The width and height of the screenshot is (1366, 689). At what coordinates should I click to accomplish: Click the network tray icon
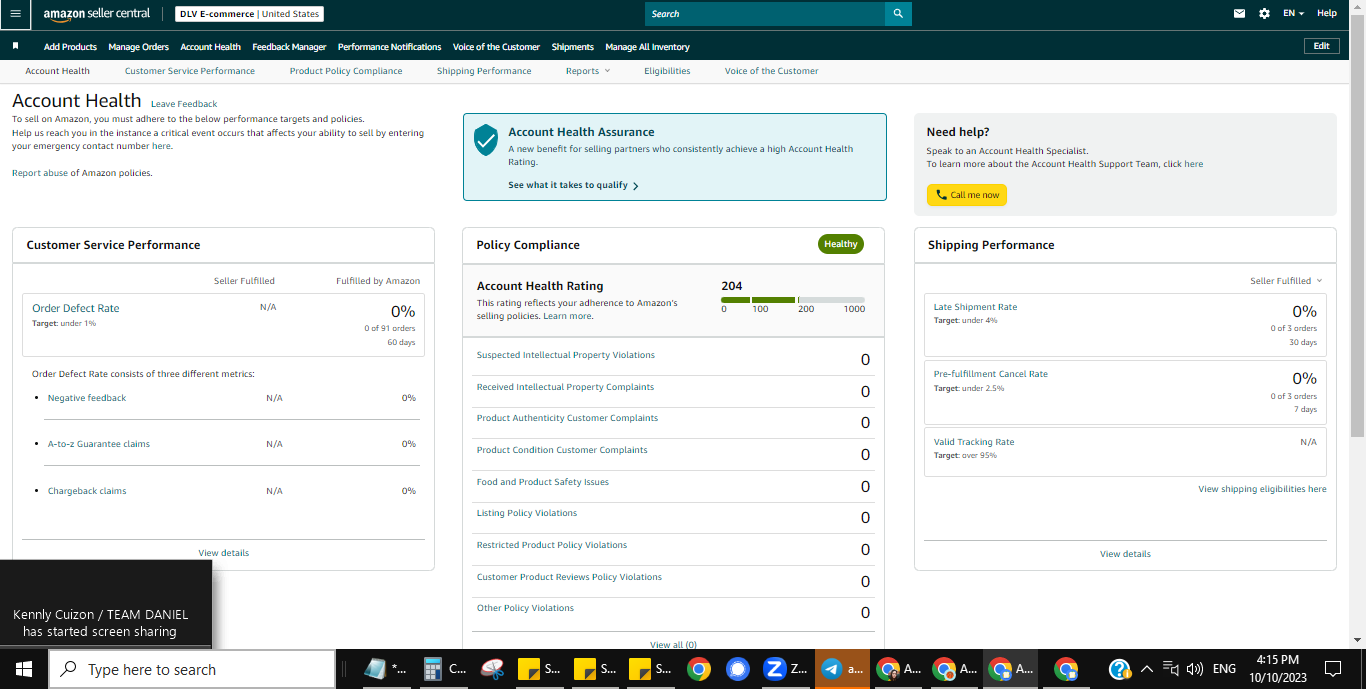1170,669
